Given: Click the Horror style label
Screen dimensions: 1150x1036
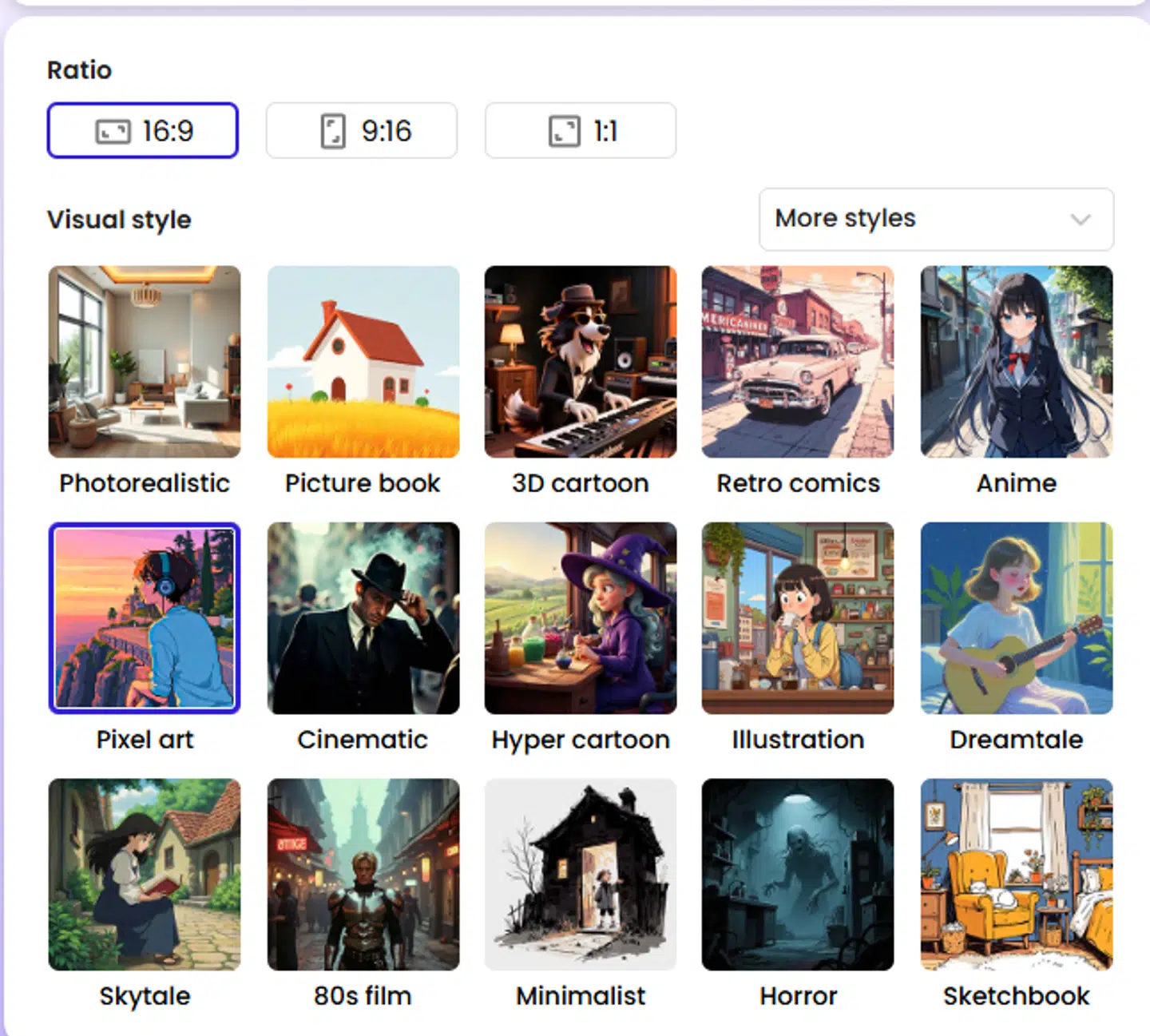Looking at the screenshot, I should [x=798, y=996].
